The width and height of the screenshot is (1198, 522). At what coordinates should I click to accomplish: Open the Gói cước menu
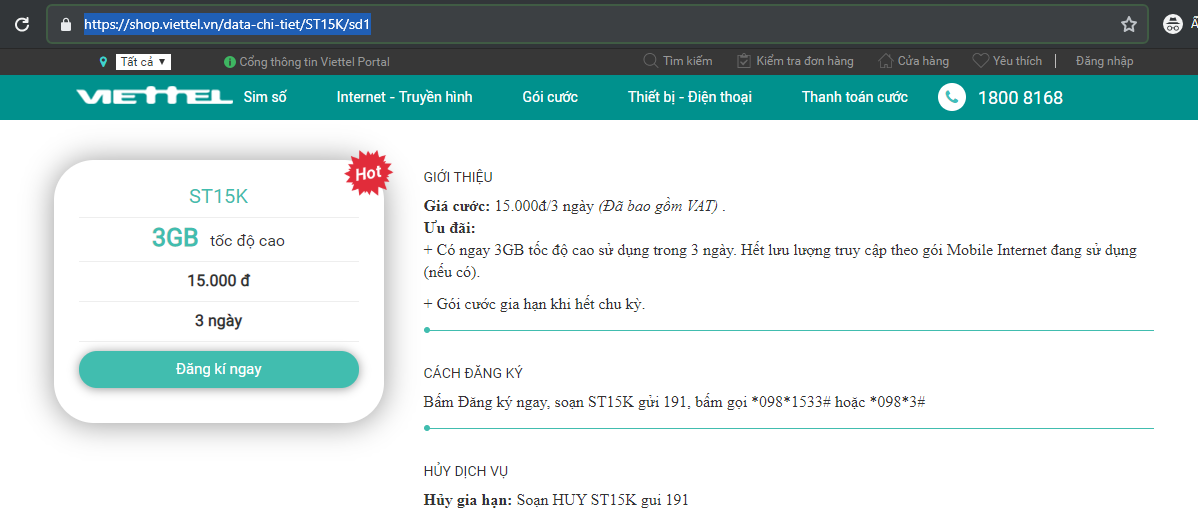coord(550,97)
